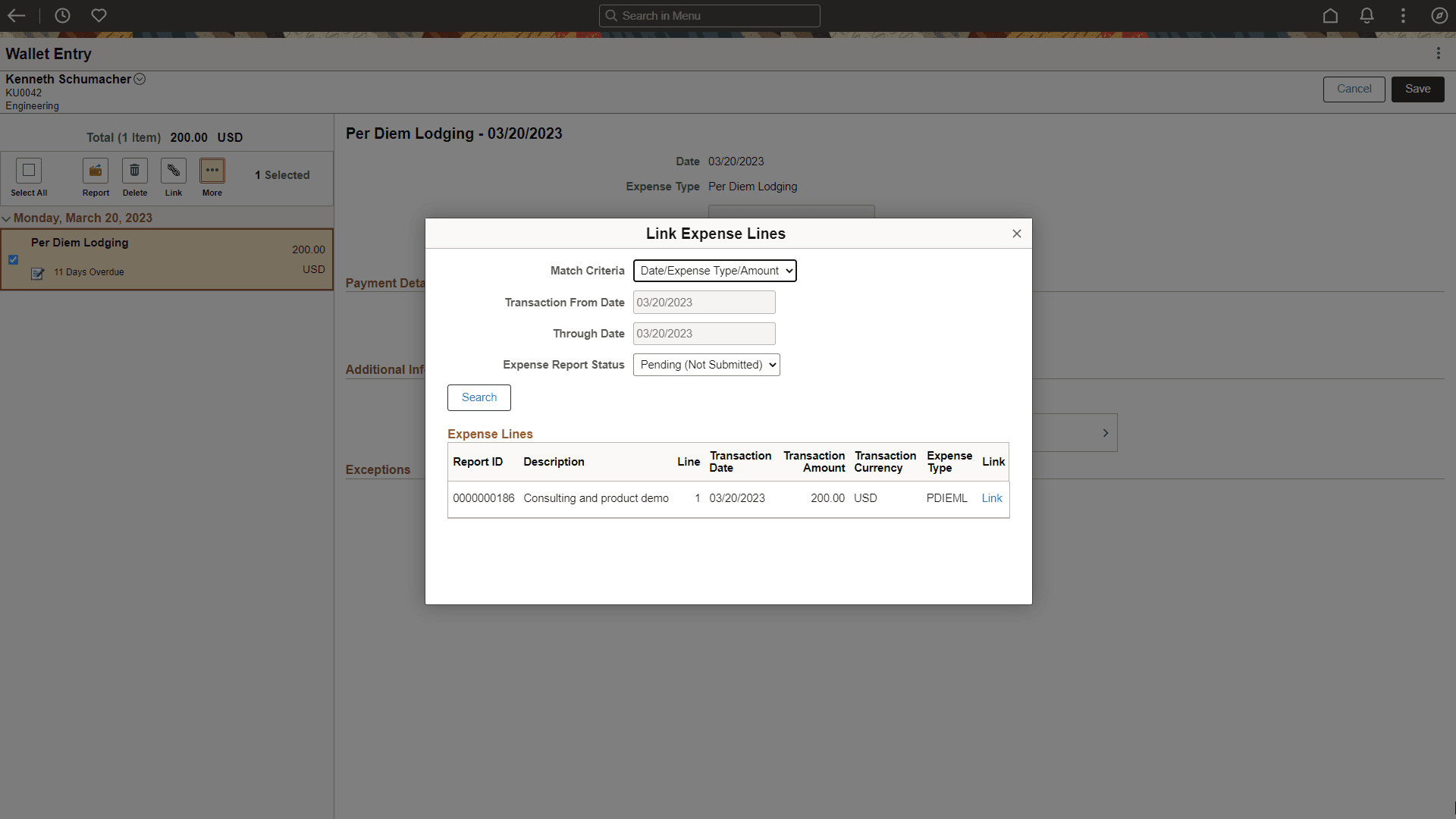Open Recently Visited clock icon

[62, 15]
